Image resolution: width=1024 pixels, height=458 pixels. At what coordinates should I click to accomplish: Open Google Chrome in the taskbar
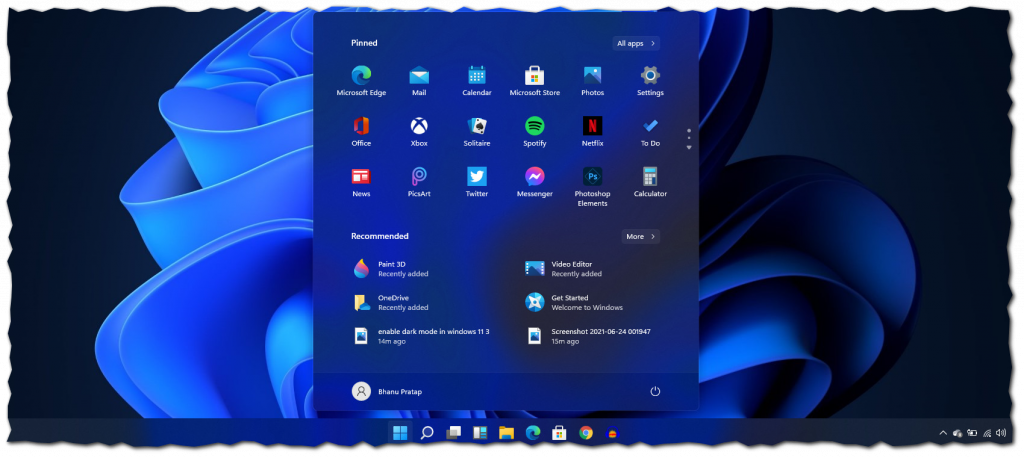586,433
